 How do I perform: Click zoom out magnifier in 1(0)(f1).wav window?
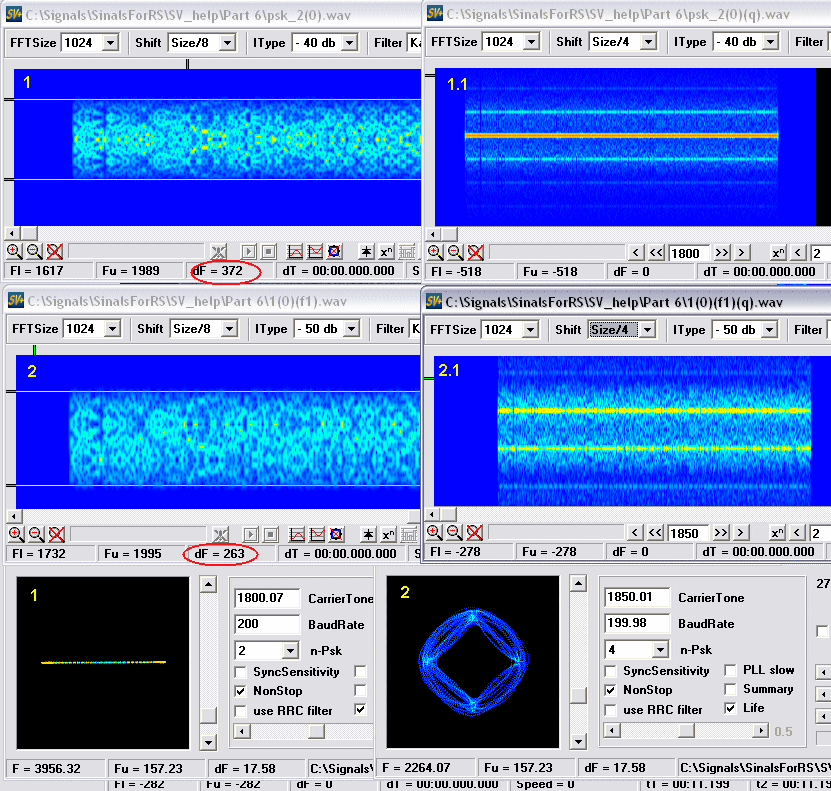35,534
